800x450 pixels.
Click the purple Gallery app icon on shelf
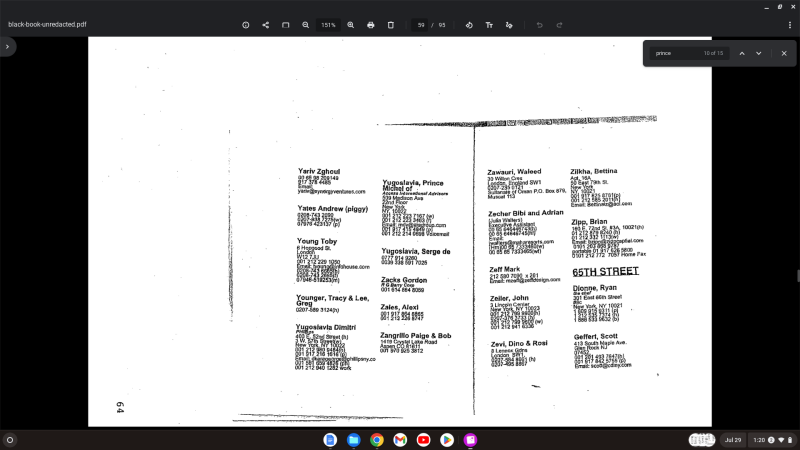pyautogui.click(x=470, y=440)
